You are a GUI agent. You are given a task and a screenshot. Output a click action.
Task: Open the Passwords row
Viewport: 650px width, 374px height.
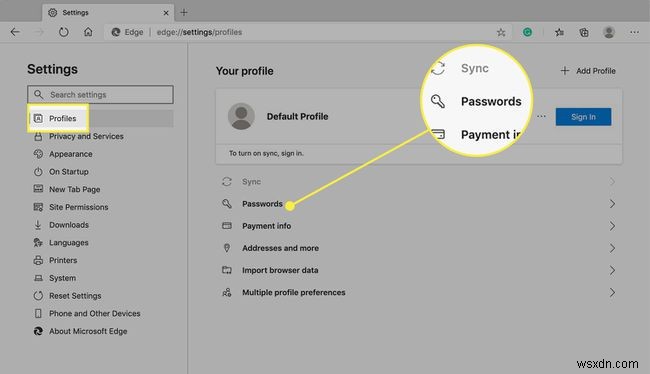point(419,204)
